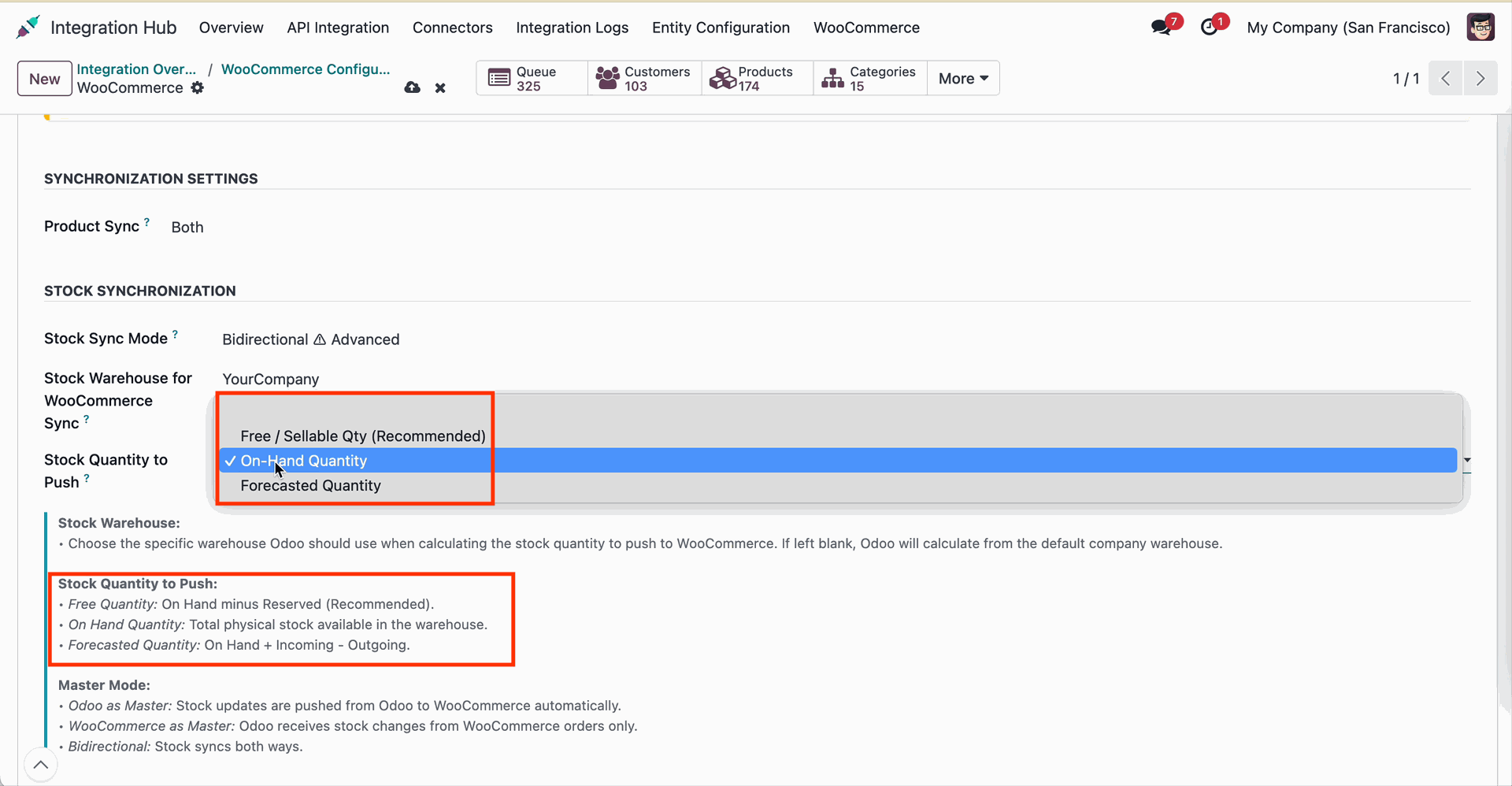This screenshot has width=1512, height=786.
Task: Open the Integration Over... breadcrumb link
Action: pyautogui.click(x=136, y=69)
